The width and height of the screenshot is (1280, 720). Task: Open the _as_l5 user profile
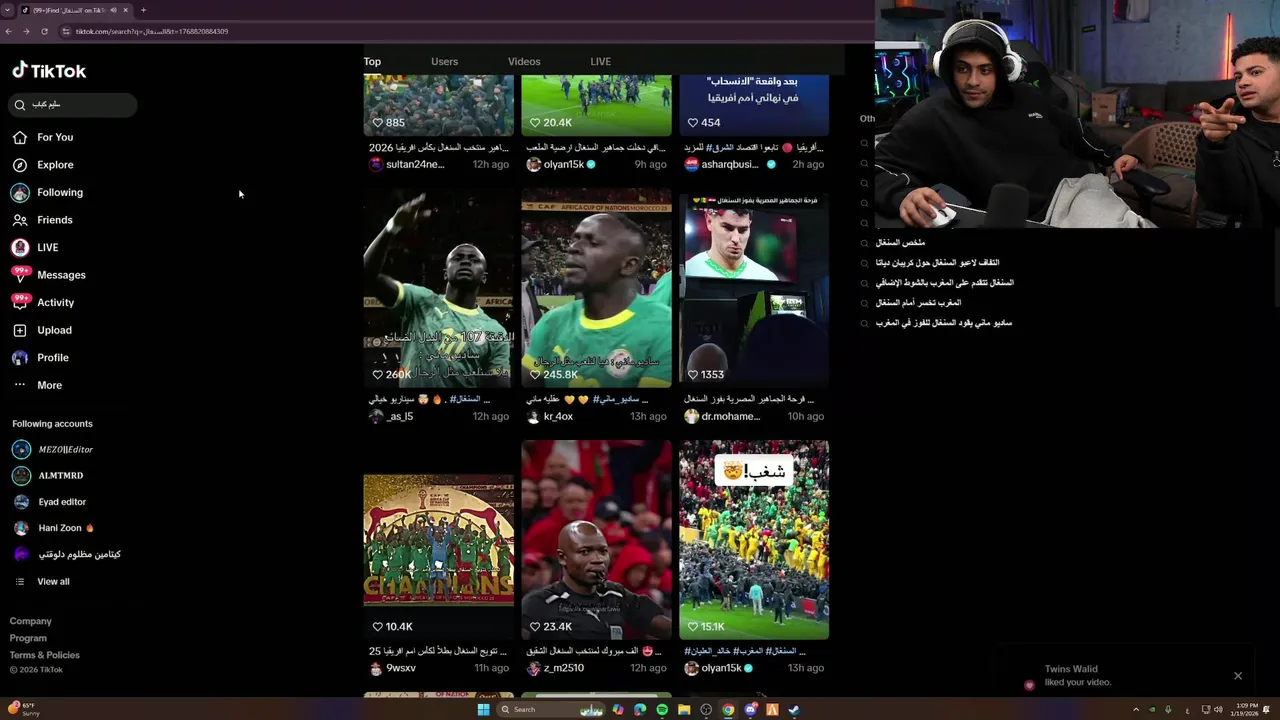(x=391, y=416)
